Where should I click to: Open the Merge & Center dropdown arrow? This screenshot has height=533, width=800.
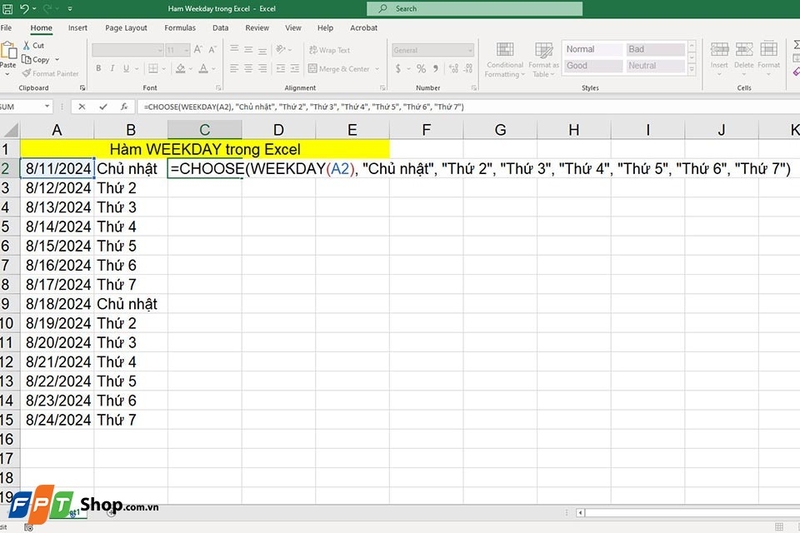pos(378,69)
